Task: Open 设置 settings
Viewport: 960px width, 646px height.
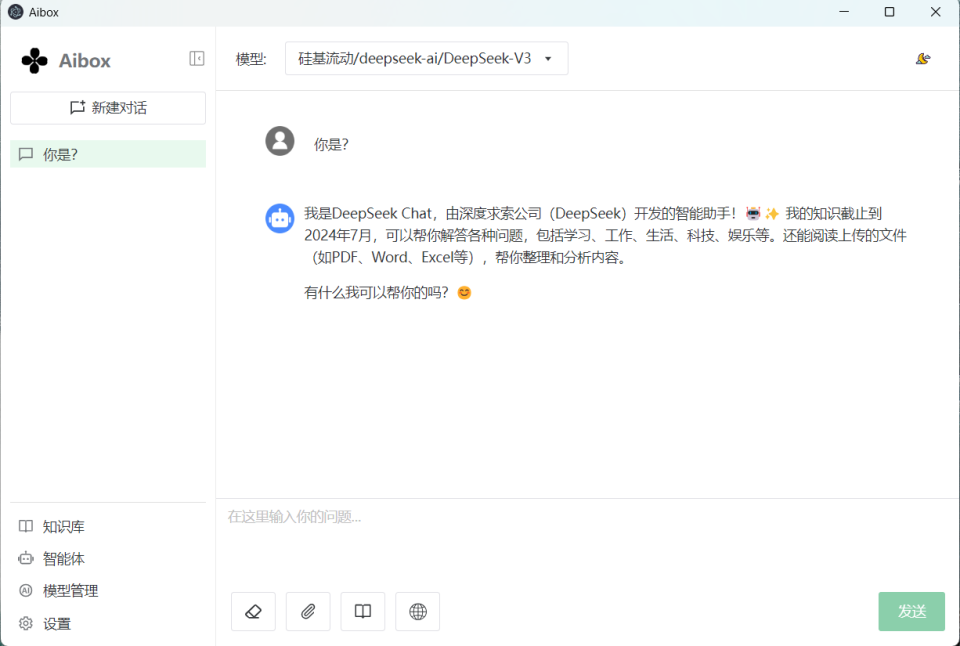Action: [45, 623]
